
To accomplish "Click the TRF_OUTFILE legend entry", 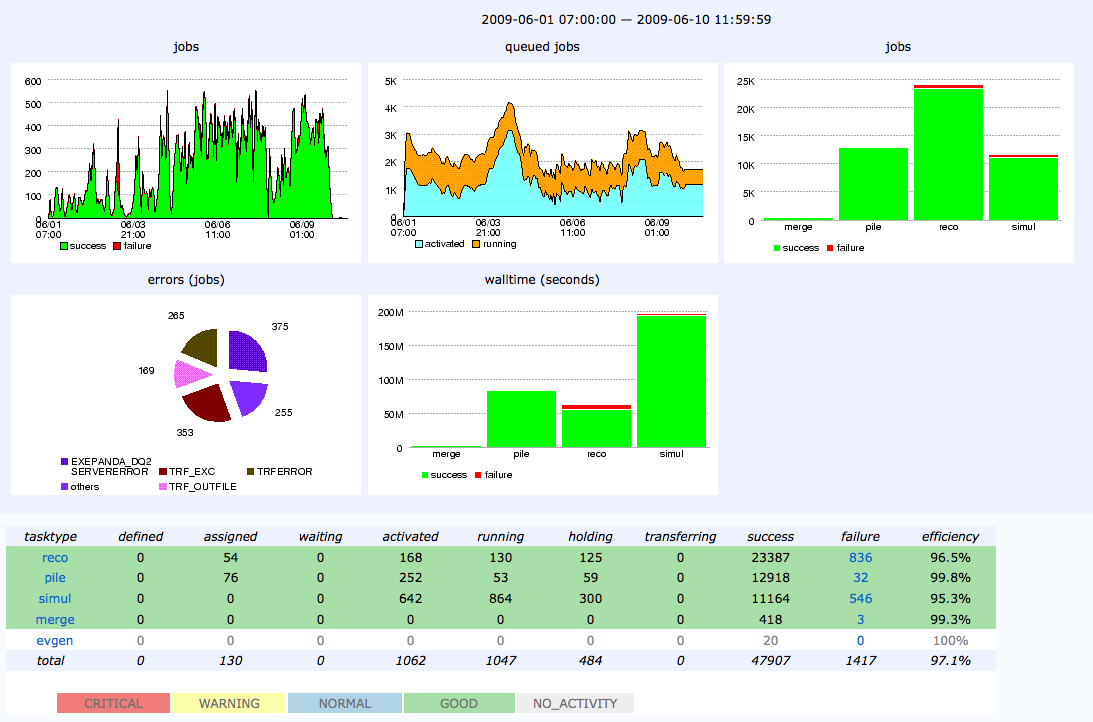I will pyautogui.click(x=198, y=486).
